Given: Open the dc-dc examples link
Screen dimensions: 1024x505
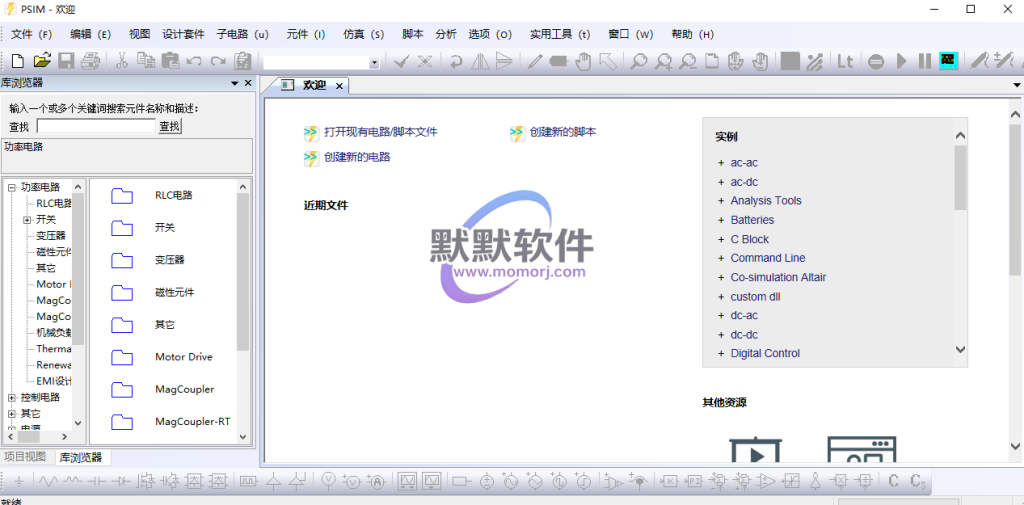Looking at the screenshot, I should [x=744, y=334].
